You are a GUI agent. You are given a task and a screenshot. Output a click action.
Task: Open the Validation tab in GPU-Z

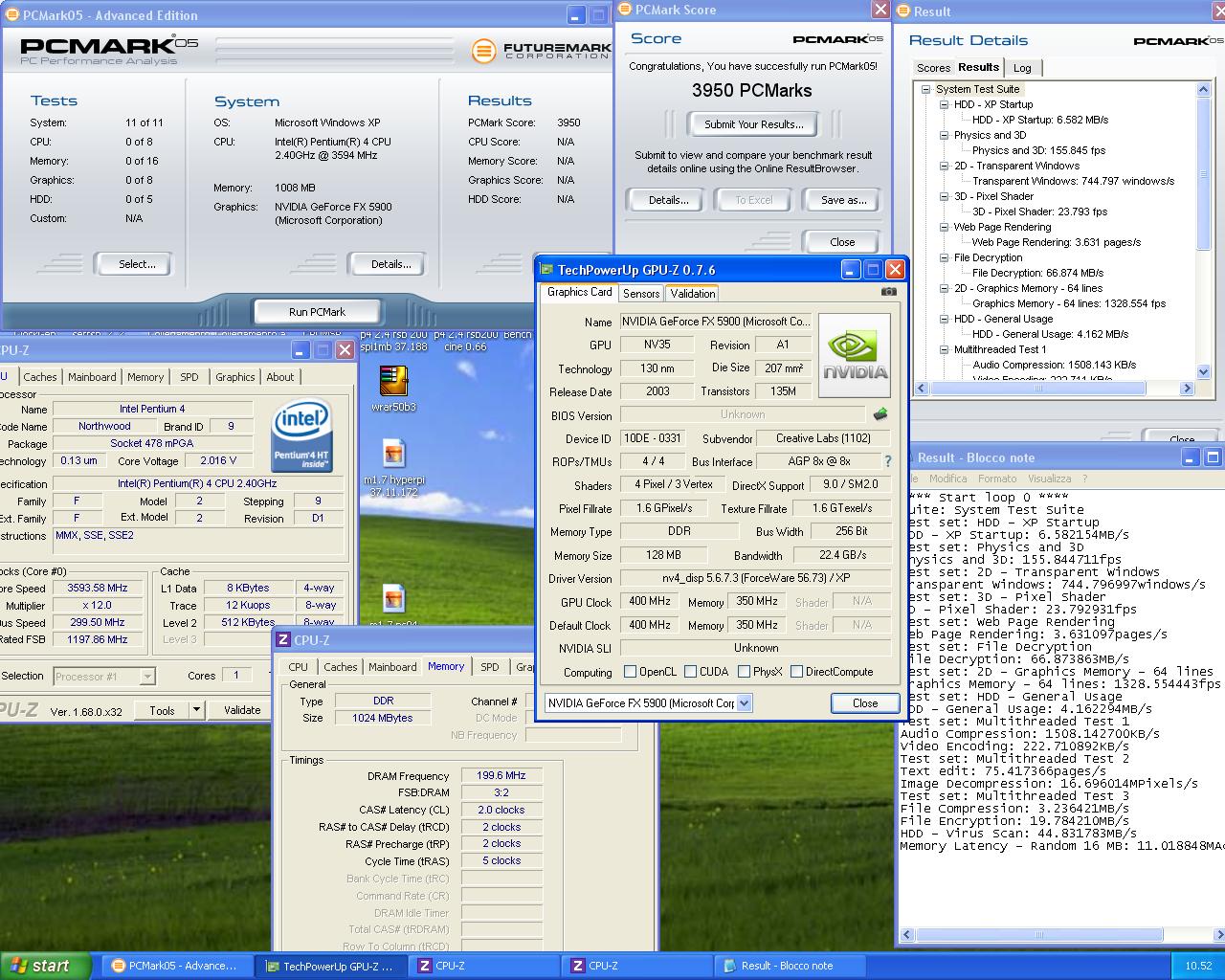(692, 294)
